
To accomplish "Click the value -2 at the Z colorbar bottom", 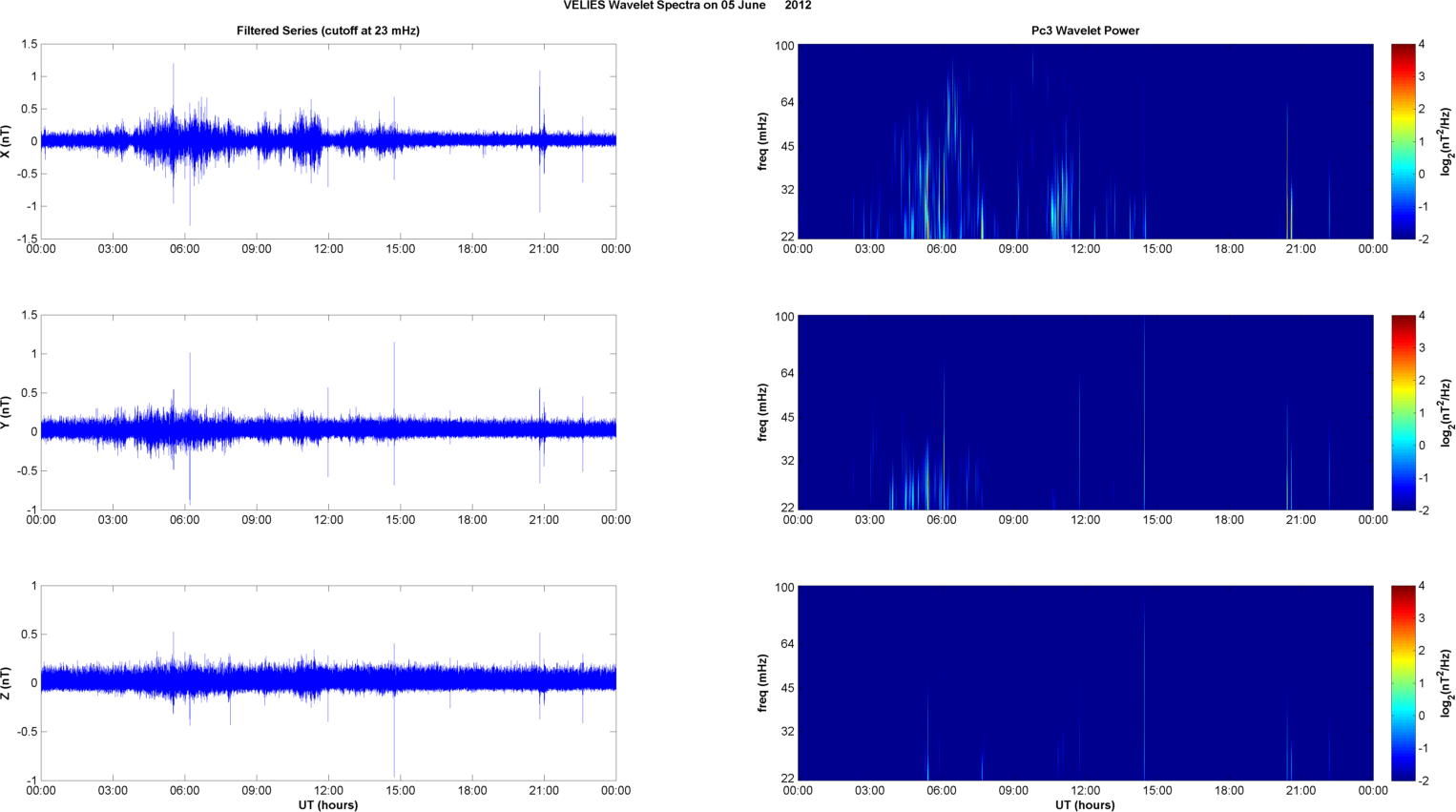I will (1425, 781).
